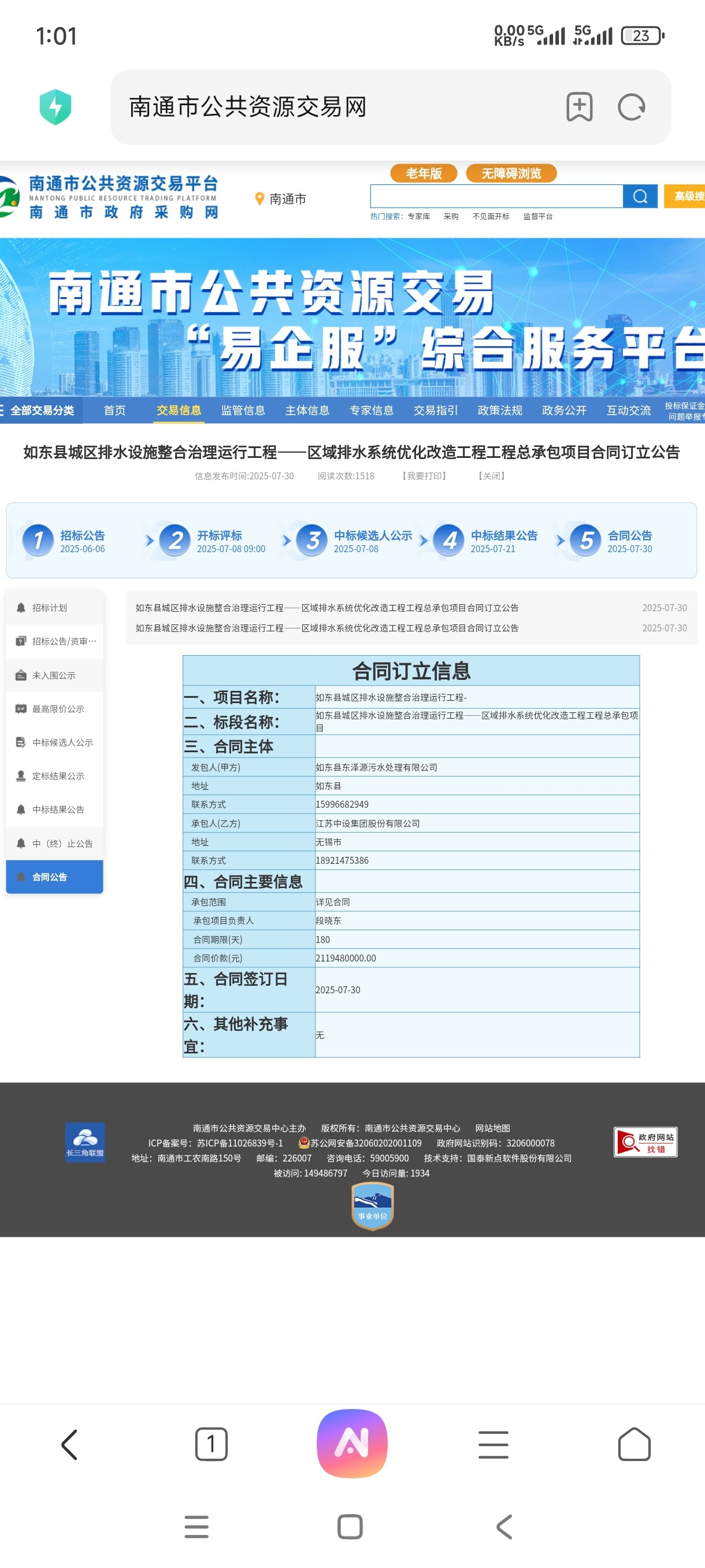Focus the site search input box
The height and width of the screenshot is (1568, 705).
496,196
